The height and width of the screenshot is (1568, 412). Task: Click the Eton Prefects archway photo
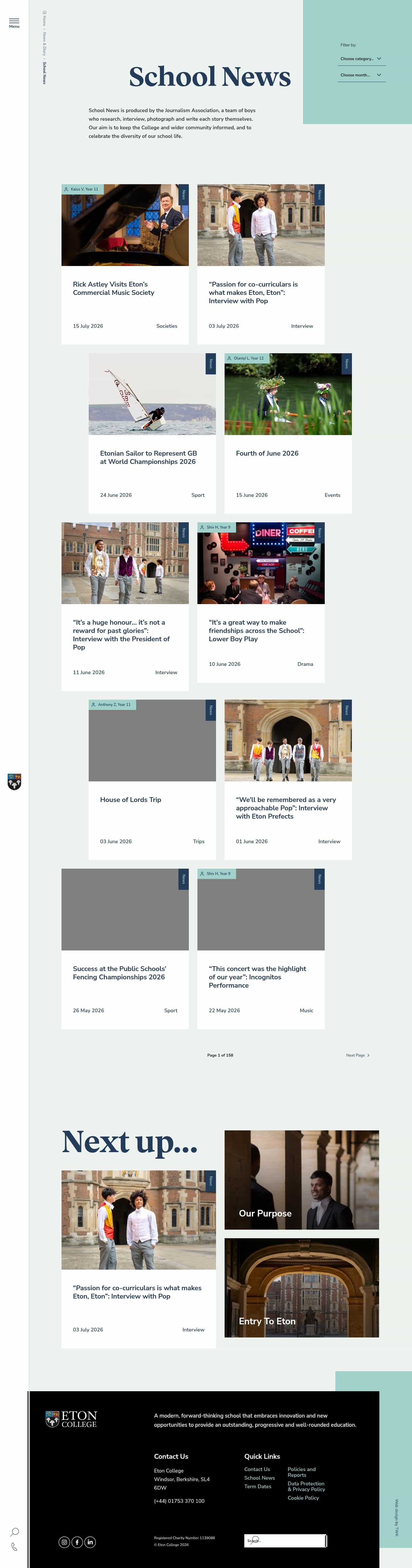[x=288, y=740]
